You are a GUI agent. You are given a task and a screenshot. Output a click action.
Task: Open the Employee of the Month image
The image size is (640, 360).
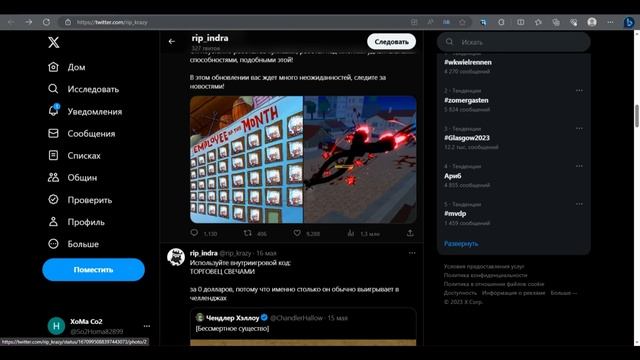pos(247,160)
